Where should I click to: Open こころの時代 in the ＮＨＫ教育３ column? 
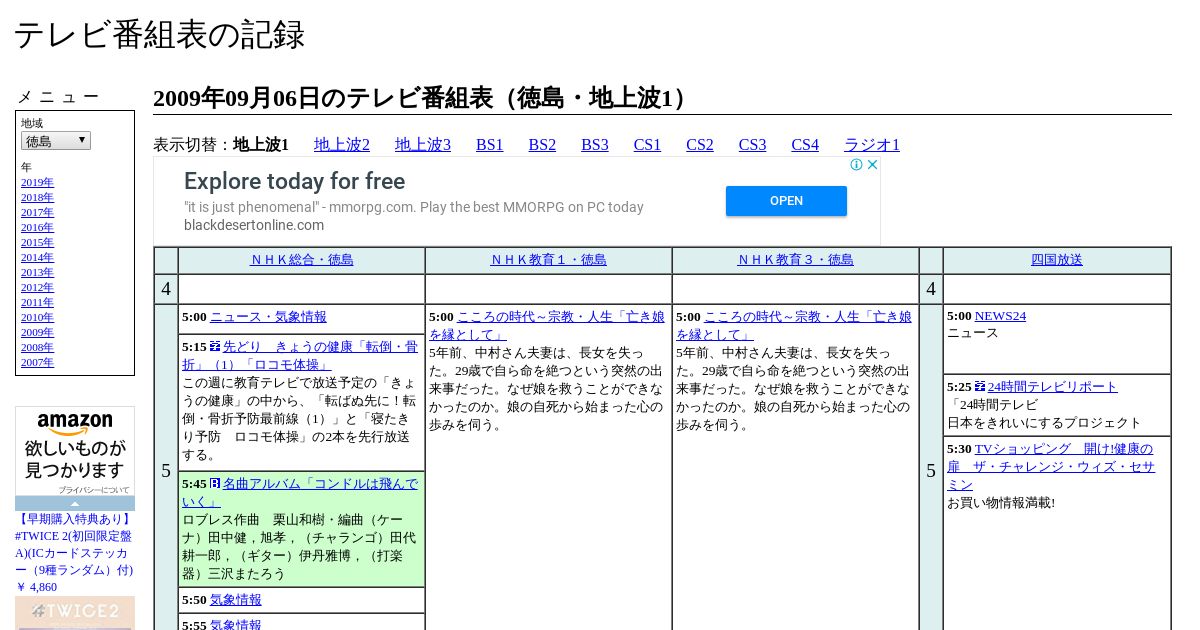pos(794,326)
